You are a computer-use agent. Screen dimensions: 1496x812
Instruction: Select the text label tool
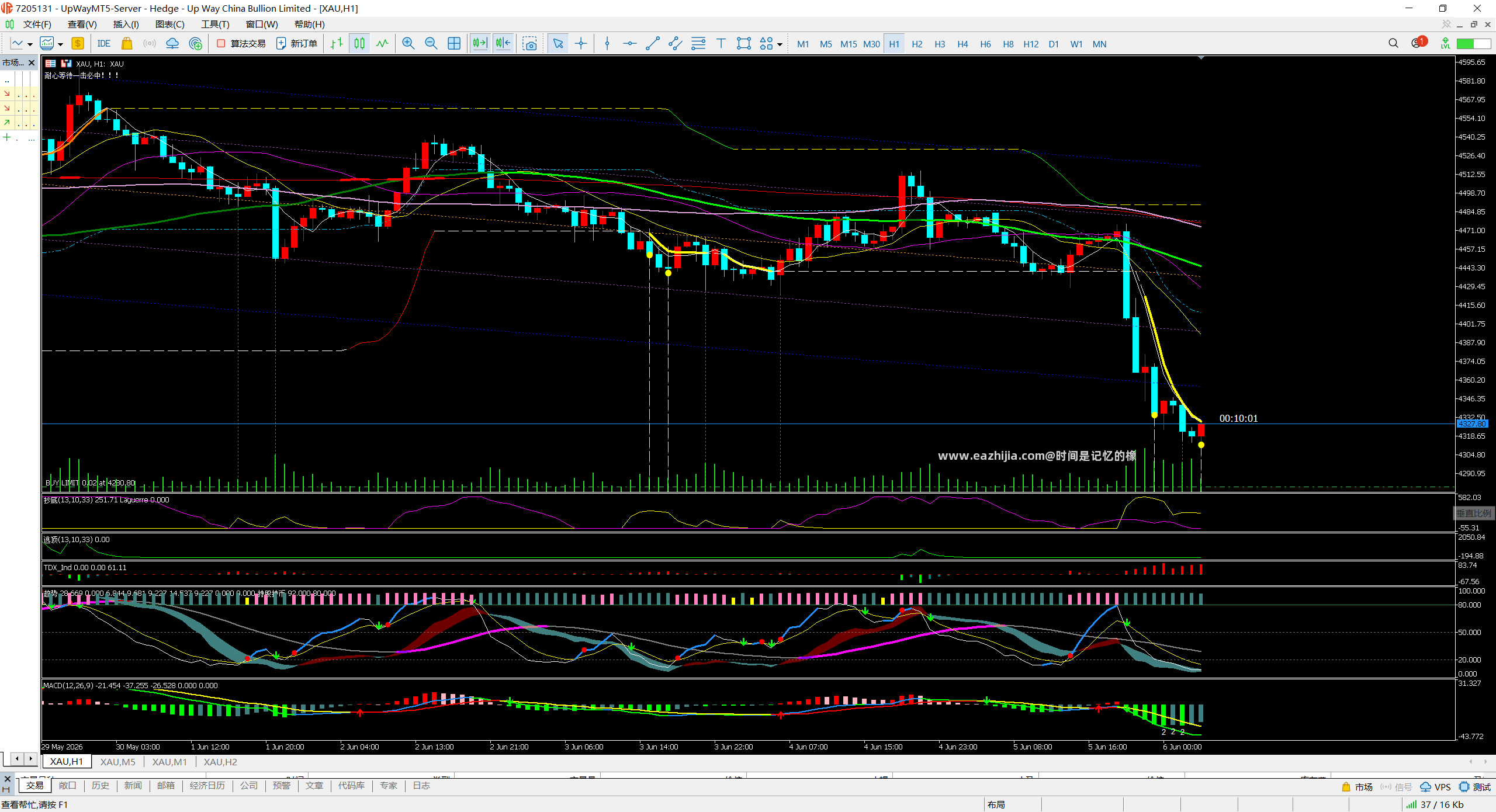721,44
